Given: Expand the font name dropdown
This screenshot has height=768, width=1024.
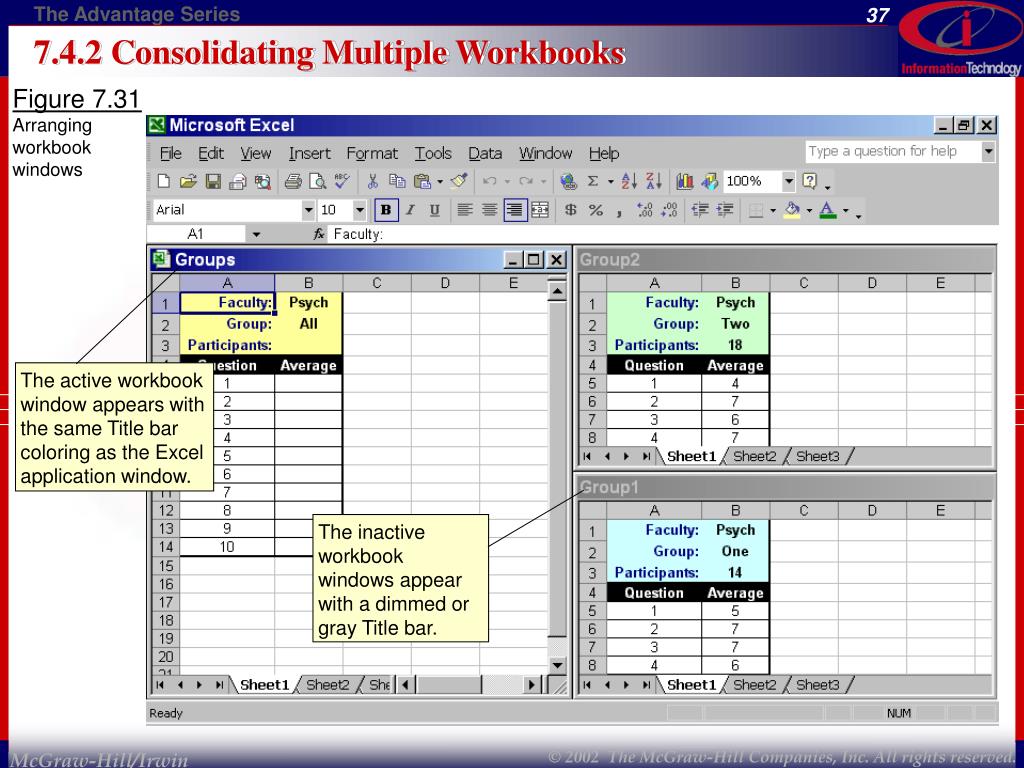Looking at the screenshot, I should (308, 210).
